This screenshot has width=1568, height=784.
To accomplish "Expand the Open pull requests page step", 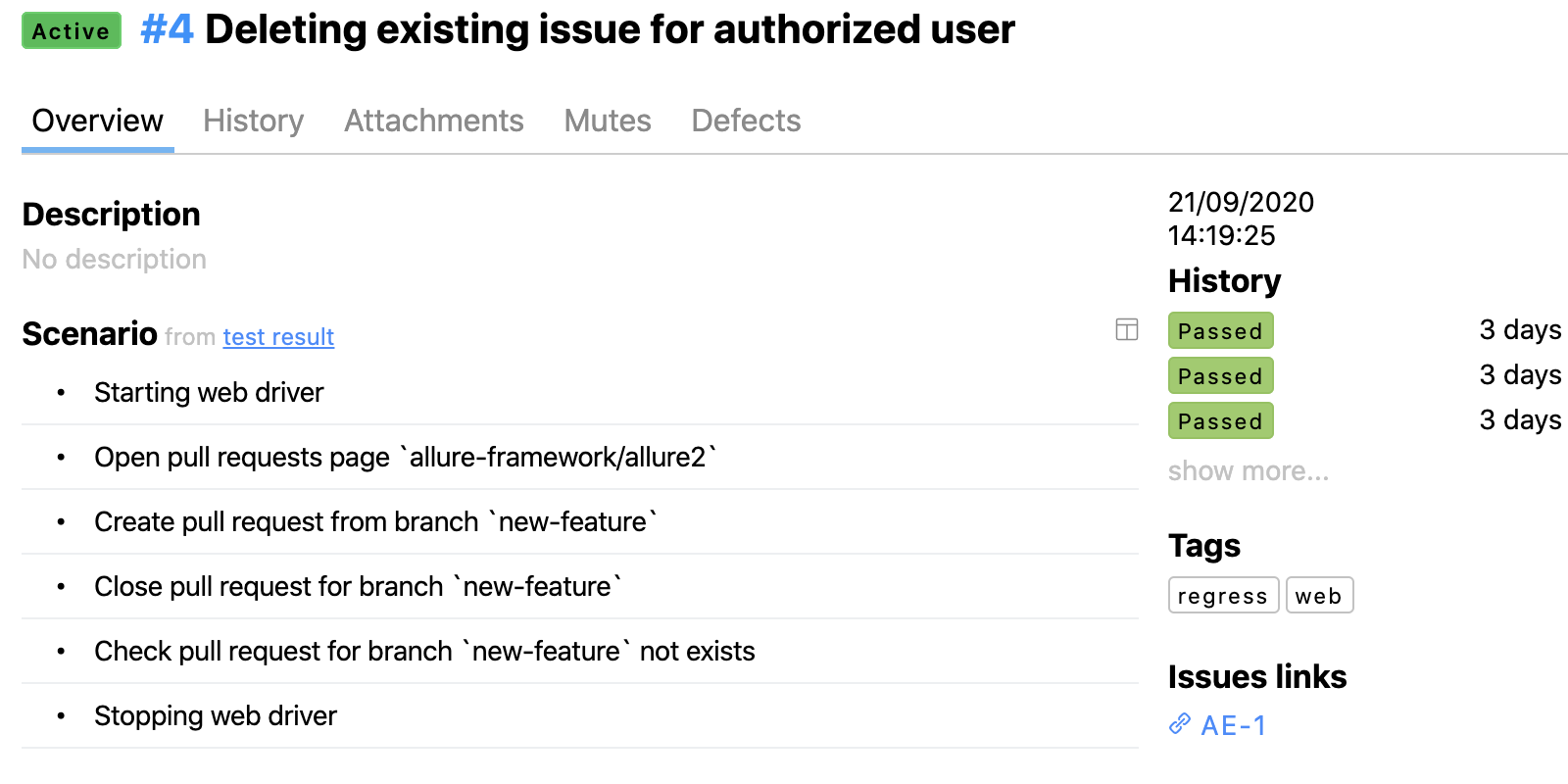I will click(405, 458).
